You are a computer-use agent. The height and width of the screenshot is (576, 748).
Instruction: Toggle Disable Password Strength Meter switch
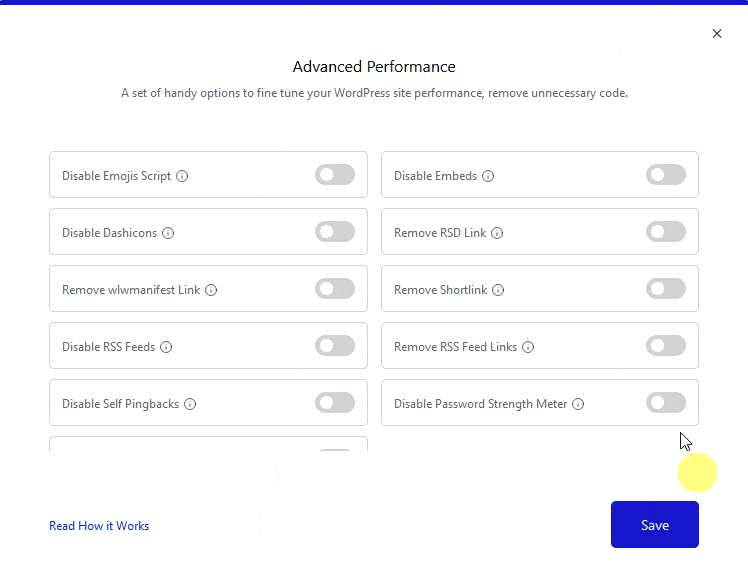(666, 403)
